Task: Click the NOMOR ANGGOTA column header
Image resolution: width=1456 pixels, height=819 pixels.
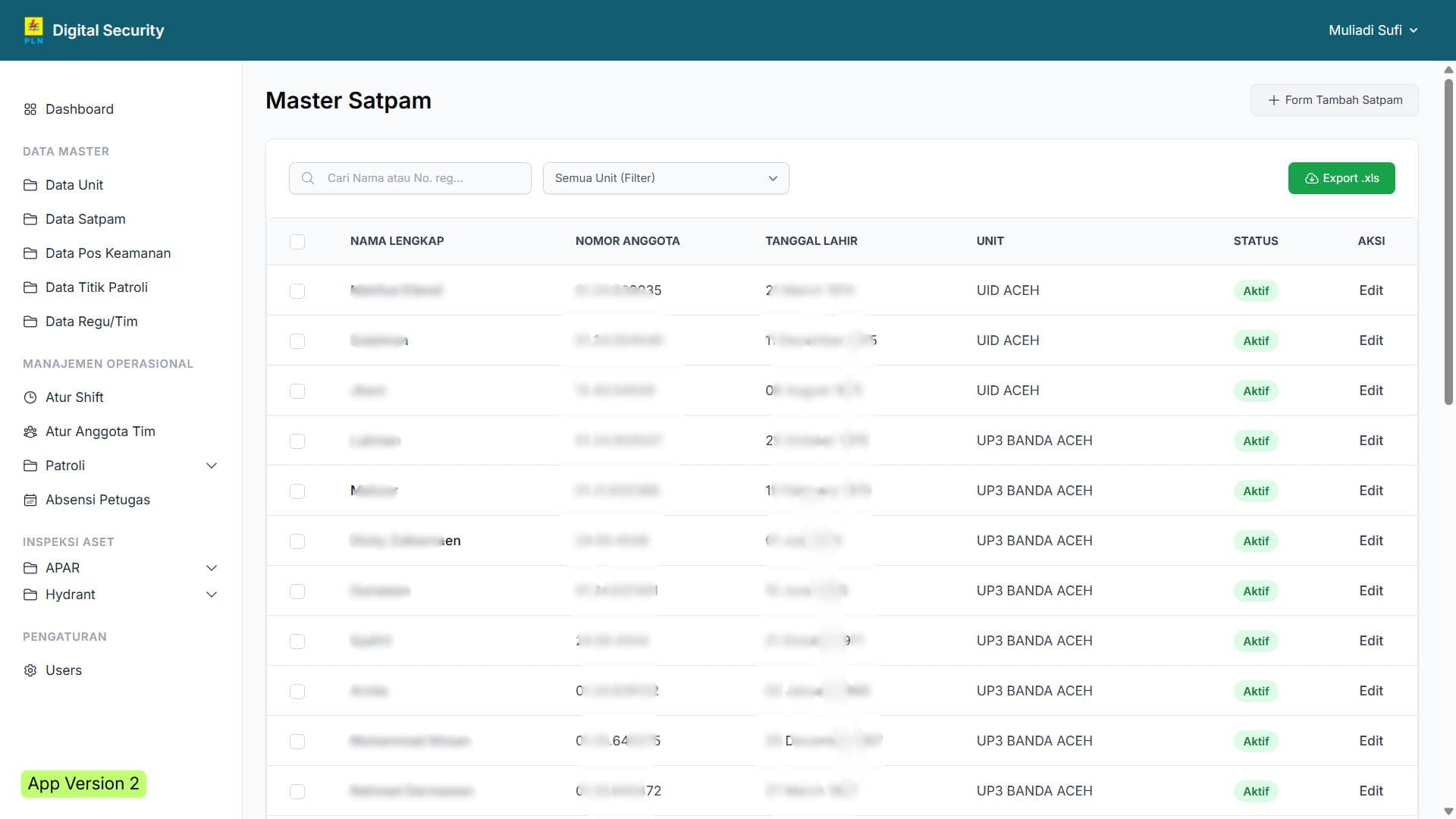Action: (627, 241)
